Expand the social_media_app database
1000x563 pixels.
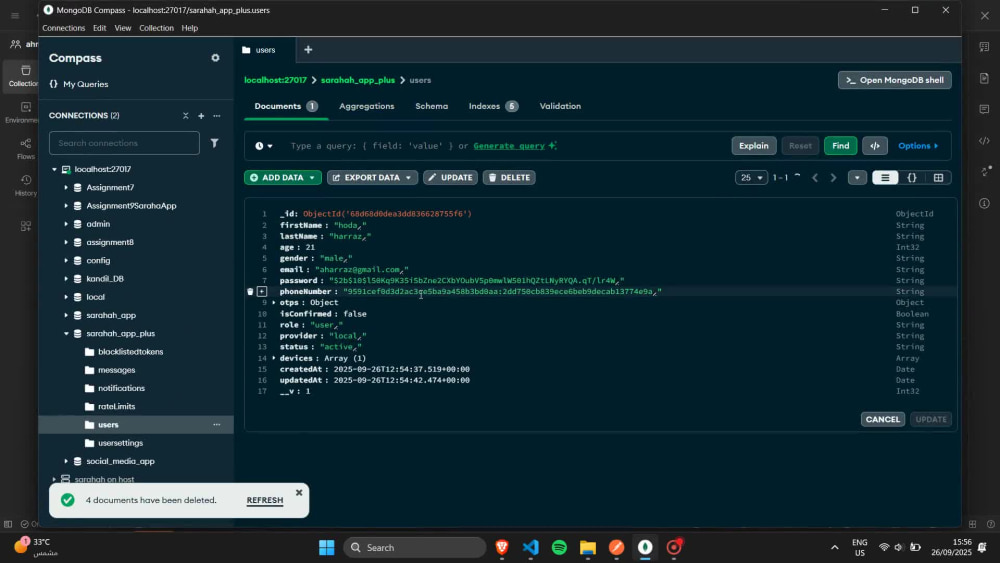(x=66, y=461)
